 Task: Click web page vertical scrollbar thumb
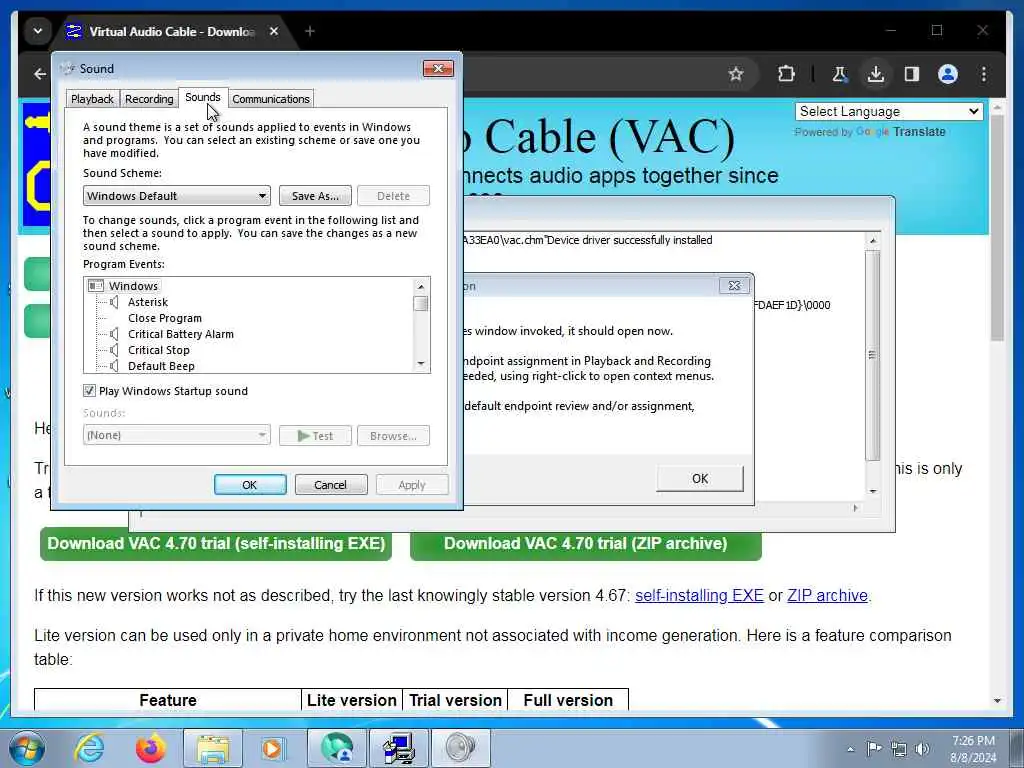997,227
